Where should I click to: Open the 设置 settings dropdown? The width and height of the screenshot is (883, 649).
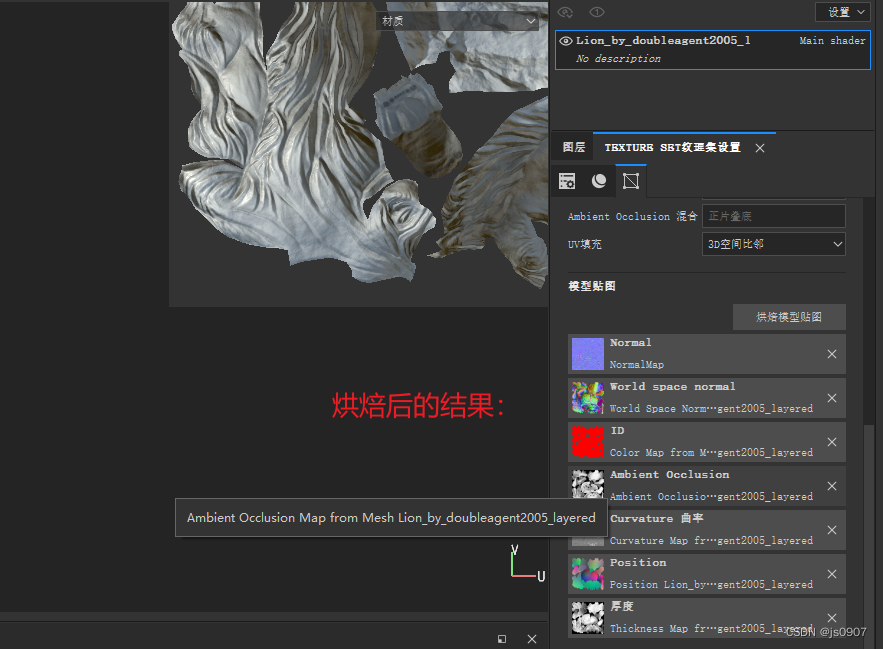[841, 12]
